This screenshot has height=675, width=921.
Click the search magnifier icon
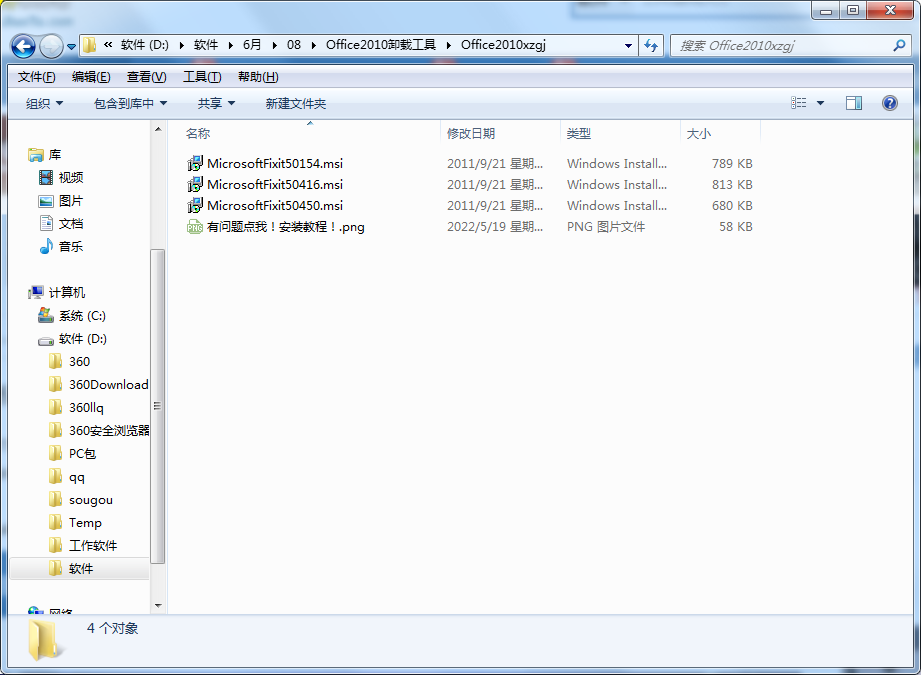899,45
